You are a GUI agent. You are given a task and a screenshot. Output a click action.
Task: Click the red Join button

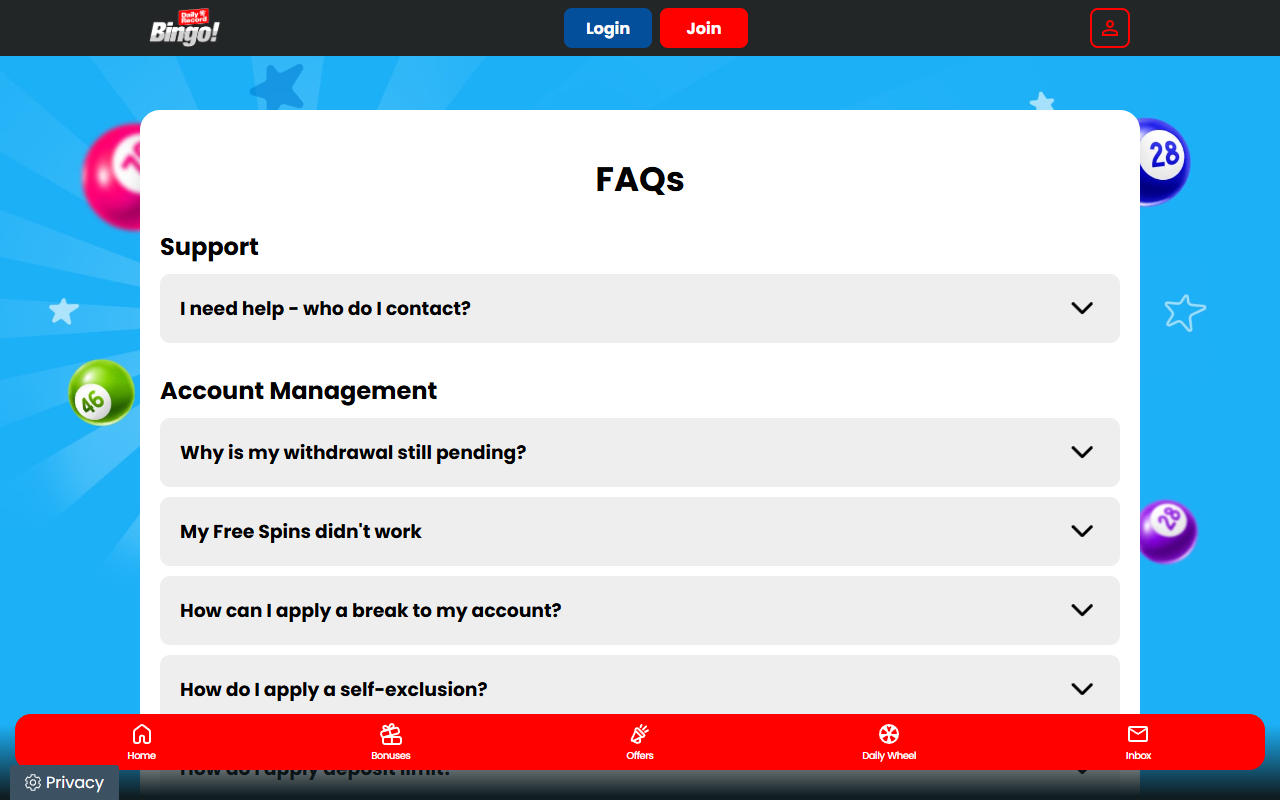pyautogui.click(x=704, y=28)
